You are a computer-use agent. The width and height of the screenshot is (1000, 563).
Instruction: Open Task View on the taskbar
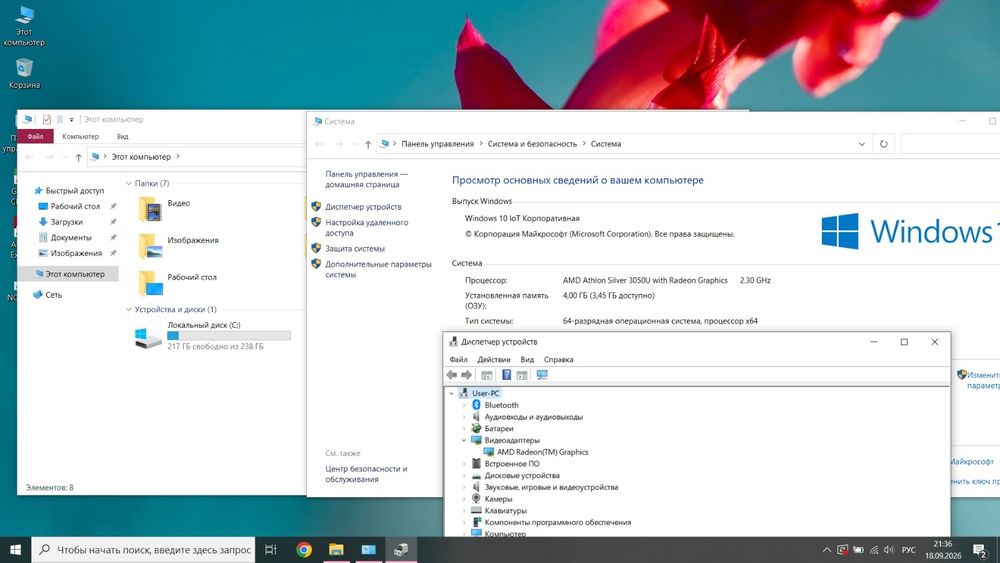point(270,550)
